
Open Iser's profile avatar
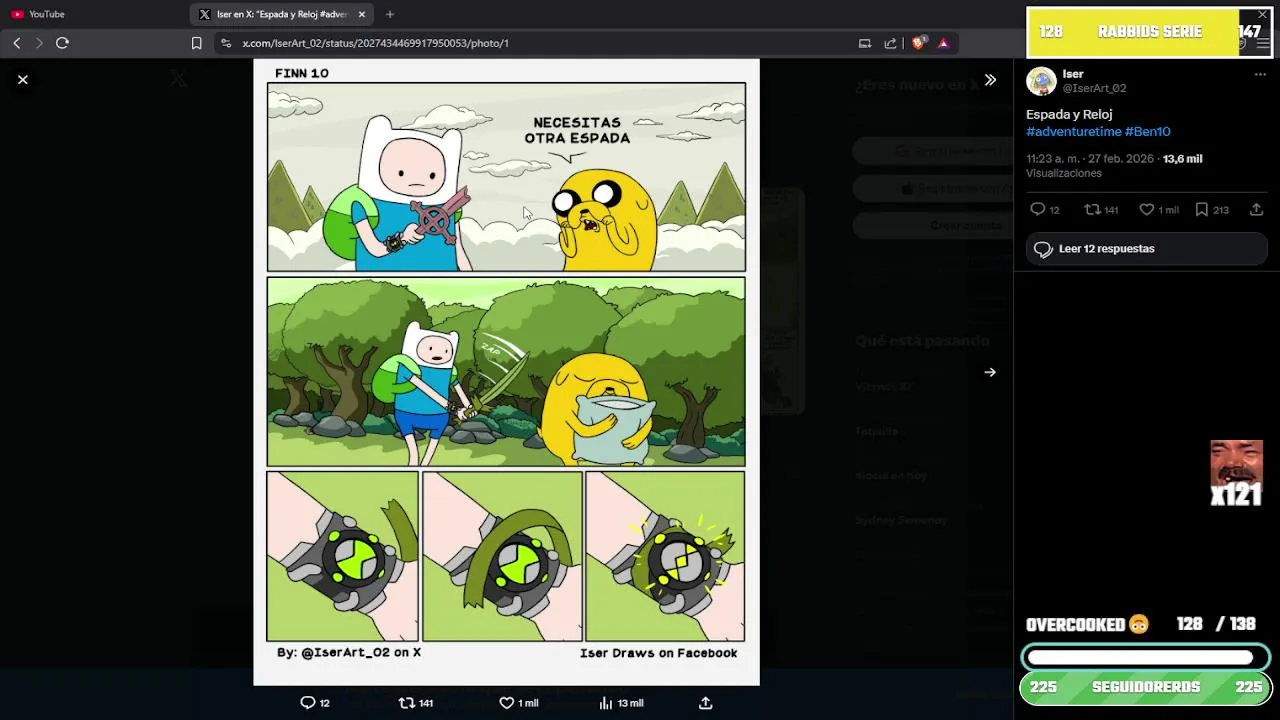[1041, 81]
